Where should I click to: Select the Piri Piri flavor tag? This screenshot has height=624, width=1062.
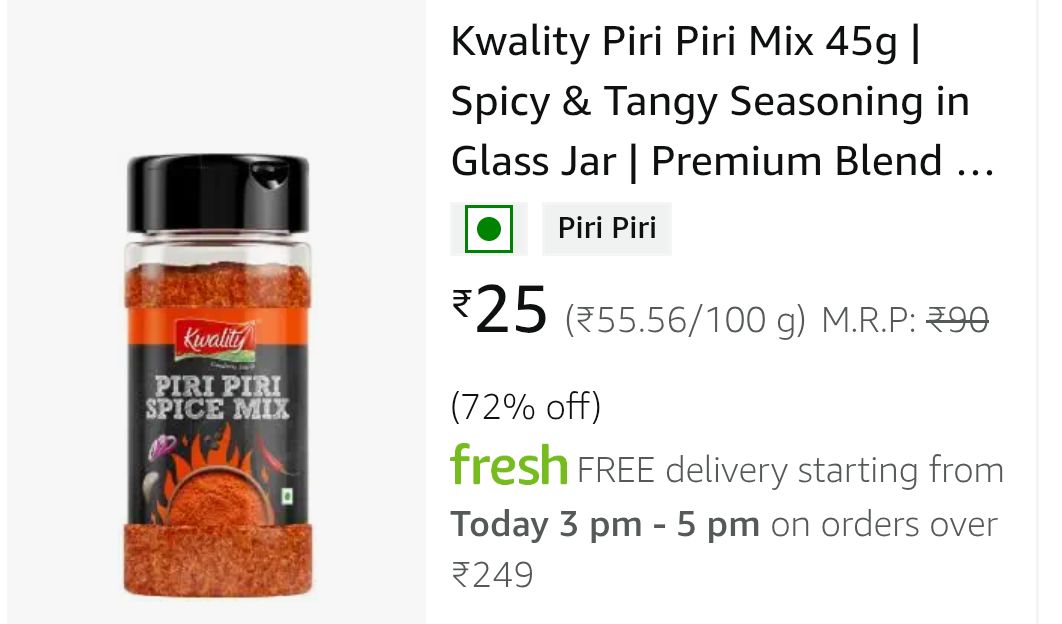[607, 228]
